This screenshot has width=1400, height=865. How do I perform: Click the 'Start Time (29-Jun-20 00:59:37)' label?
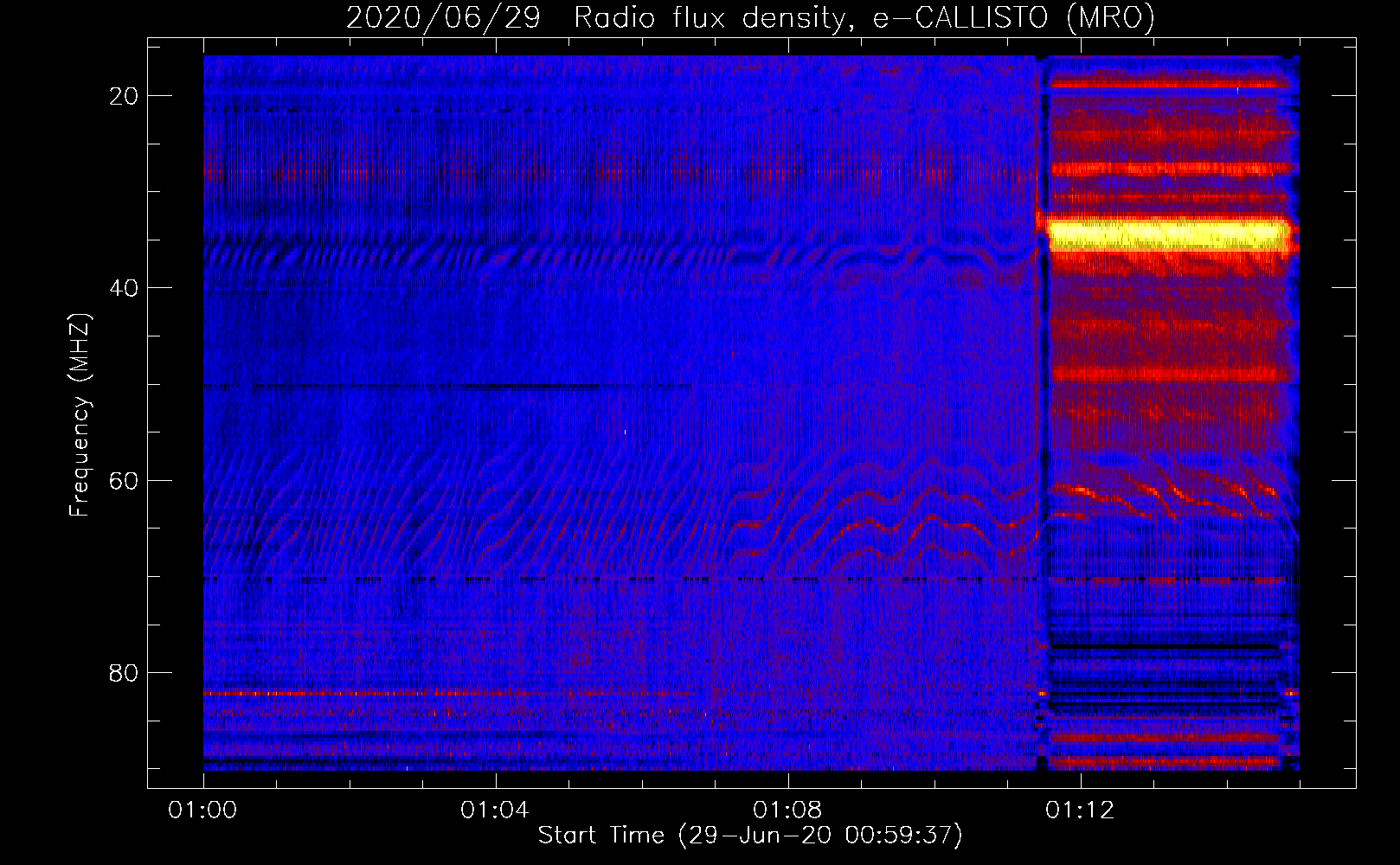pos(750,836)
